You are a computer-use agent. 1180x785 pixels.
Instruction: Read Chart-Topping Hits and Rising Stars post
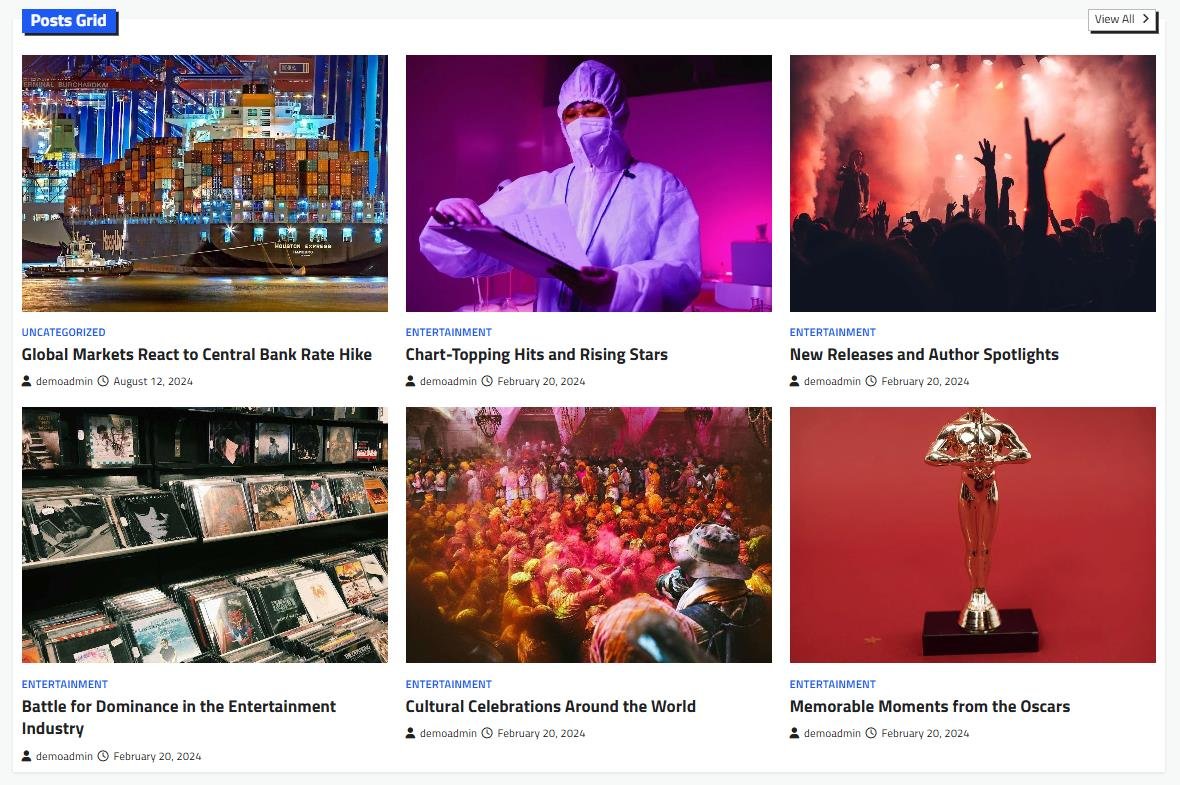(537, 354)
